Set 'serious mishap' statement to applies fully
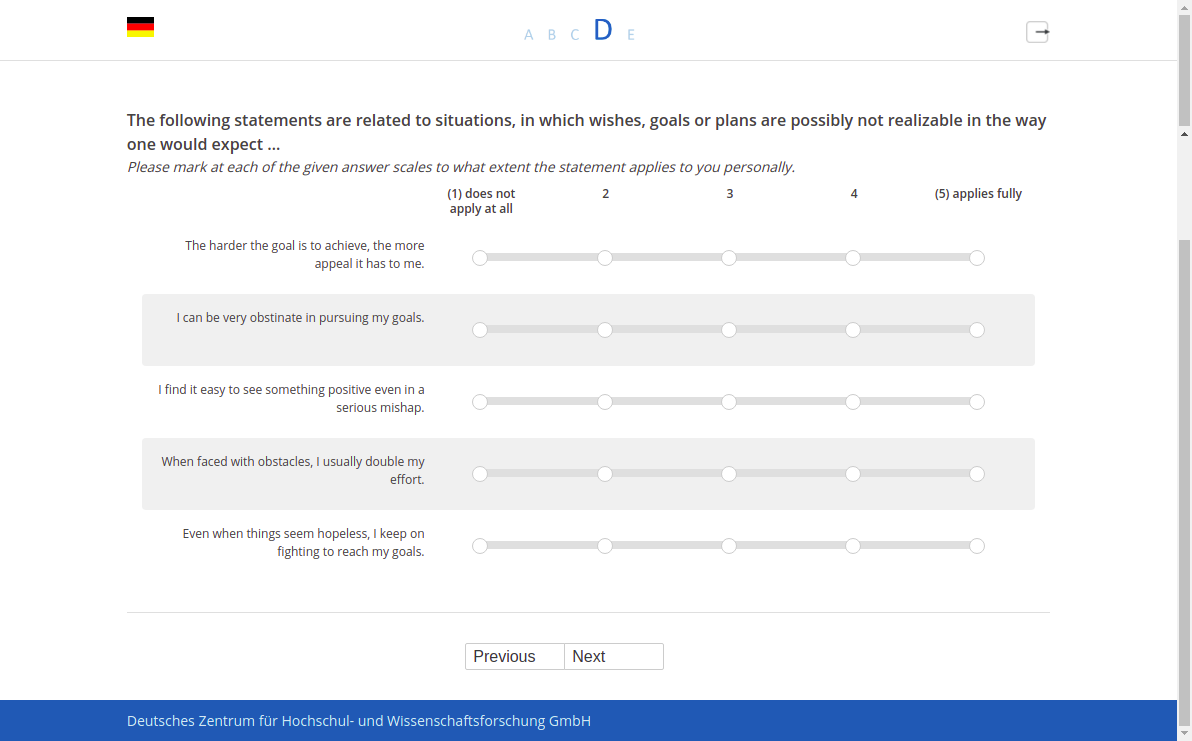Screen dimensions: 1192x741 coord(978,402)
